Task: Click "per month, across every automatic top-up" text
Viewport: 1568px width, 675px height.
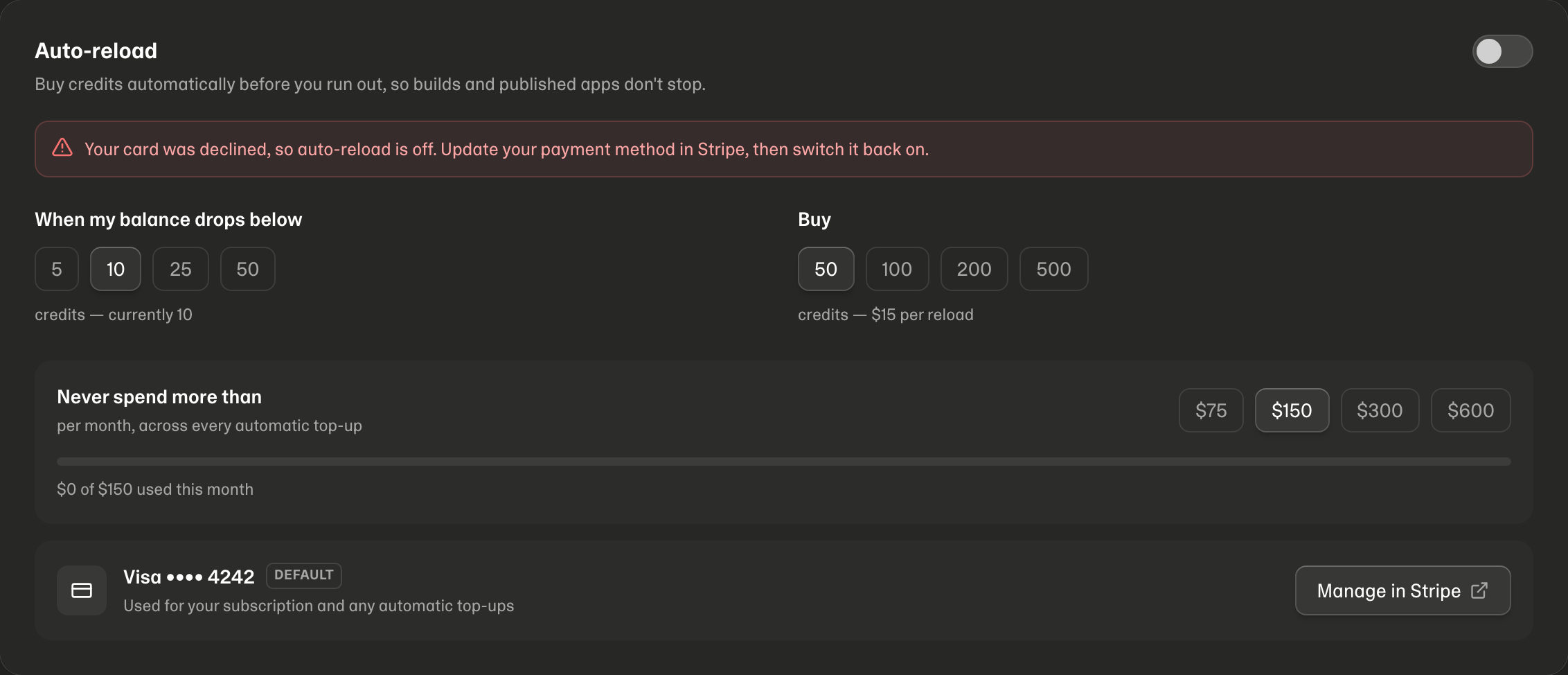Action: click(210, 426)
